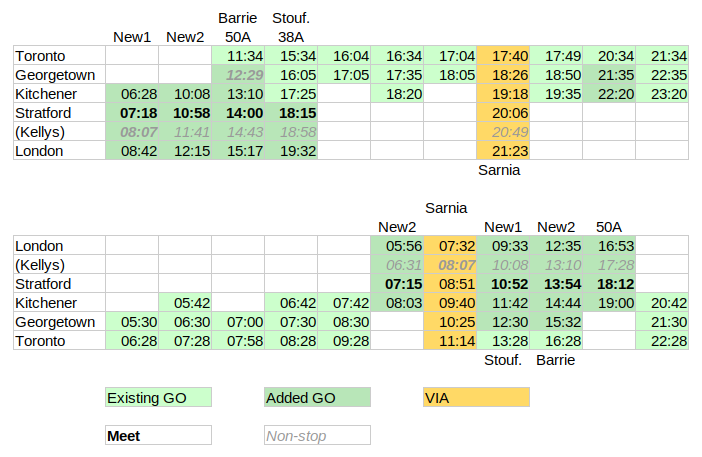Select the 11:14 Toronto VIA arrival cell
Image resolution: width=702 pixels, height=457 pixels.
(450, 341)
